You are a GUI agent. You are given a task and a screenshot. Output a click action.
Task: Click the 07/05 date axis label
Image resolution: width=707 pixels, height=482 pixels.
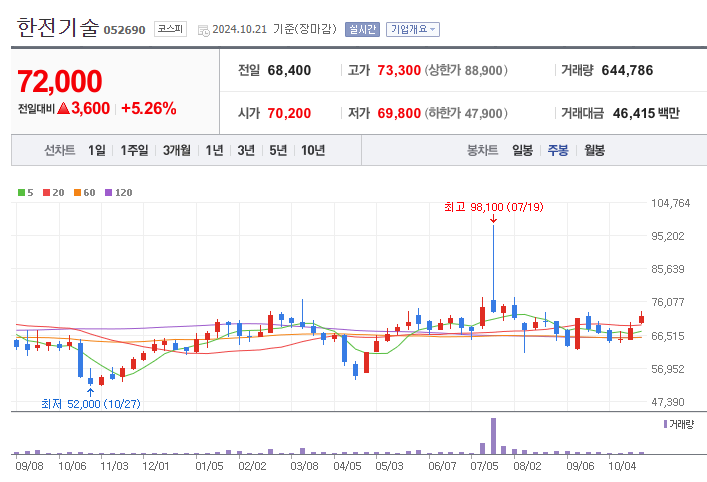point(484,466)
